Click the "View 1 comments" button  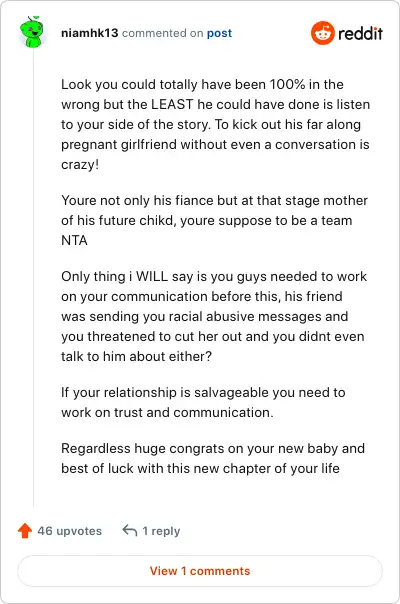point(200,571)
